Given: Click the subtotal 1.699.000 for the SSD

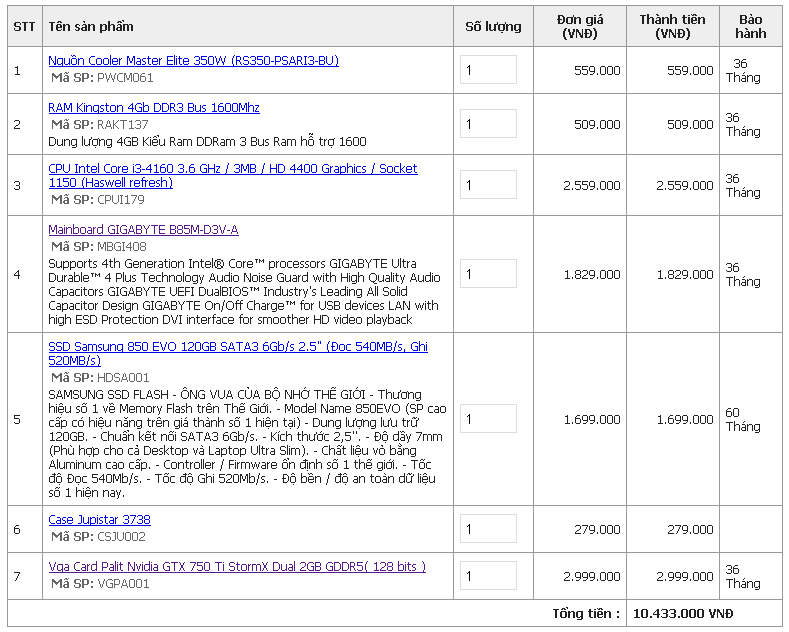Looking at the screenshot, I should (x=685, y=420).
